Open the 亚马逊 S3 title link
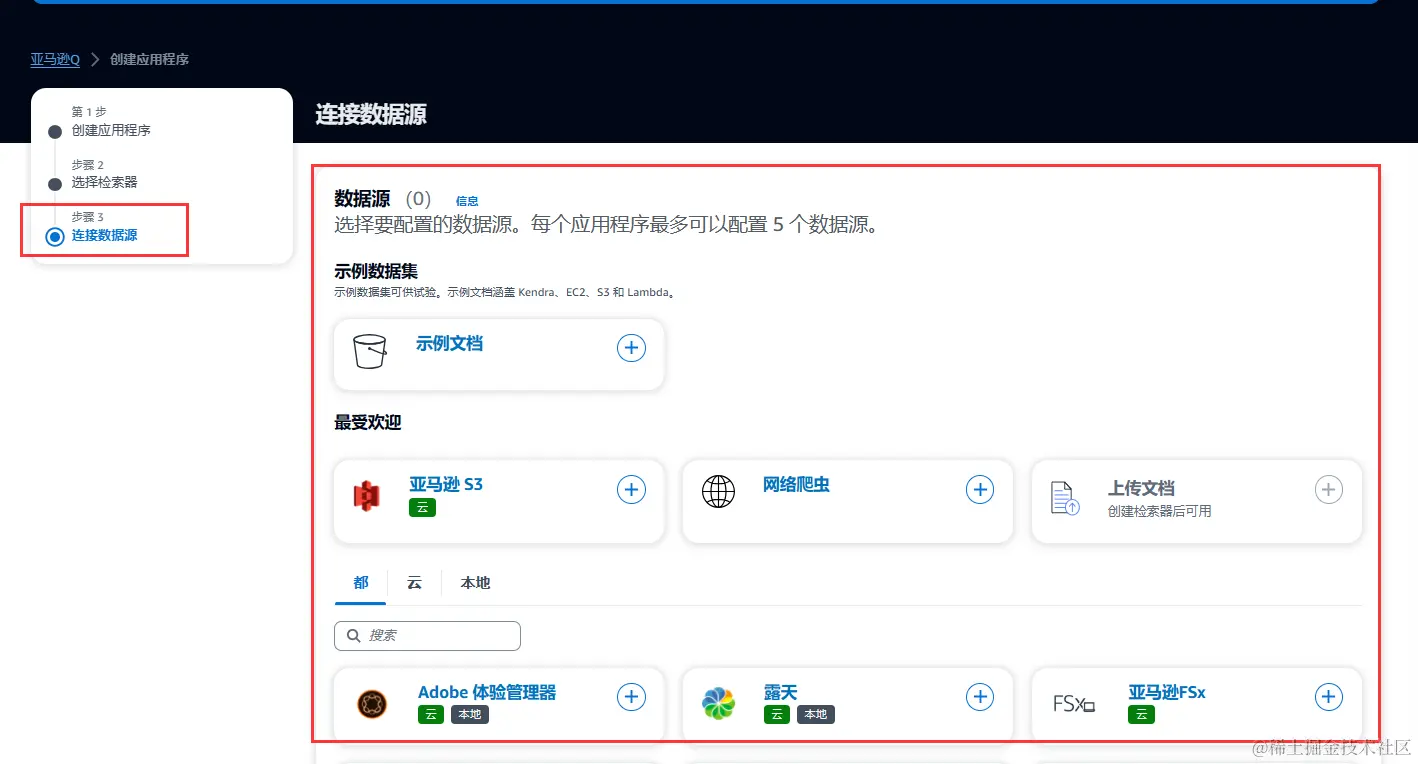 pos(446,484)
